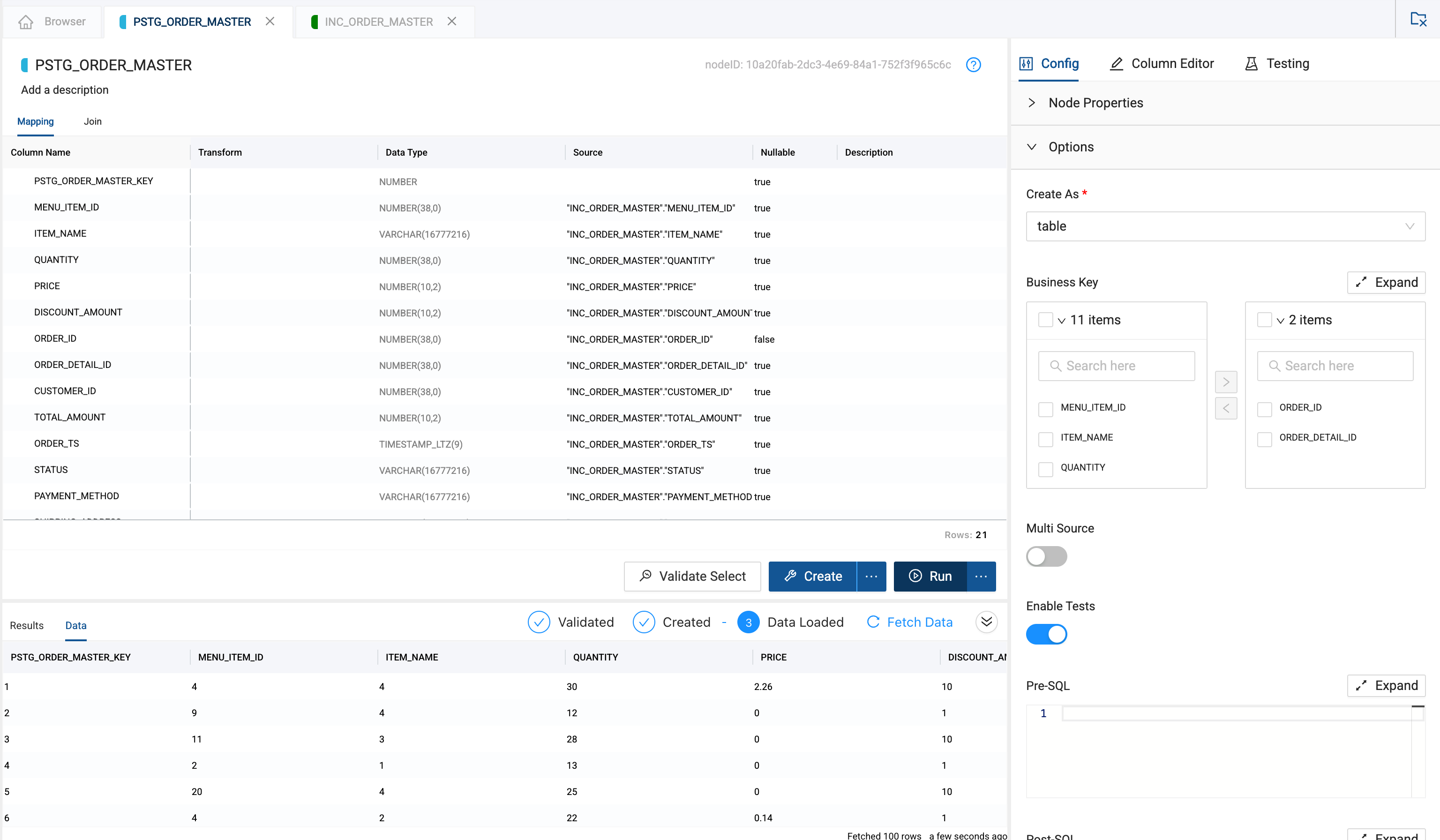Click the left Business Key search field
The width and height of the screenshot is (1440, 840).
click(1117, 366)
